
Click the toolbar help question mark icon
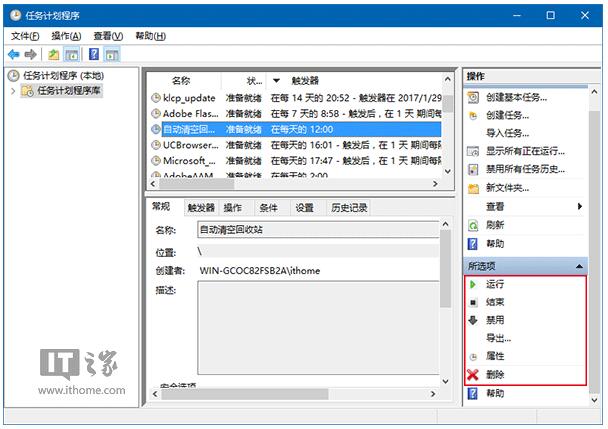[93, 54]
